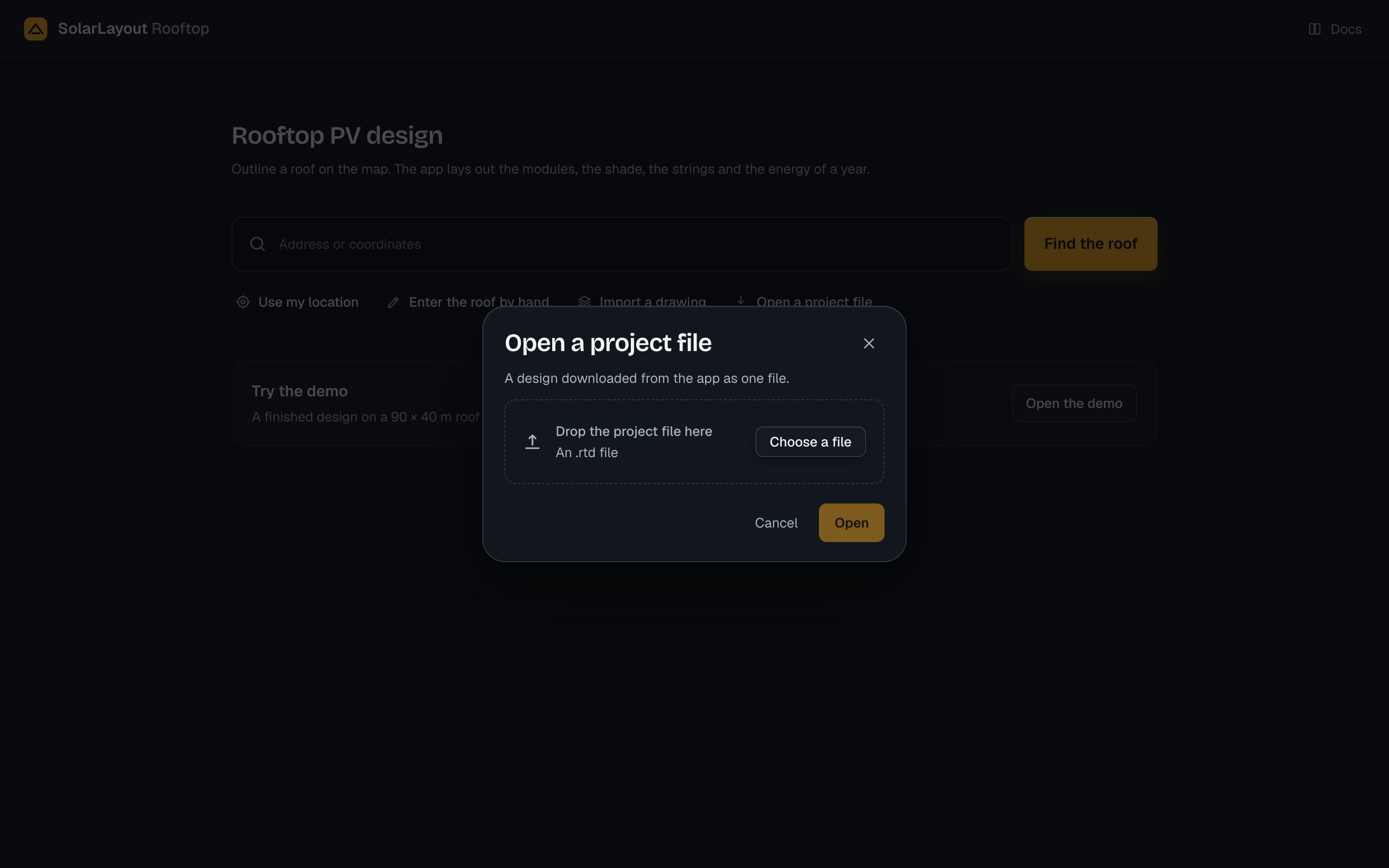This screenshot has width=1389, height=868.
Task: Click the Rooftop PV design heading
Action: 337,136
